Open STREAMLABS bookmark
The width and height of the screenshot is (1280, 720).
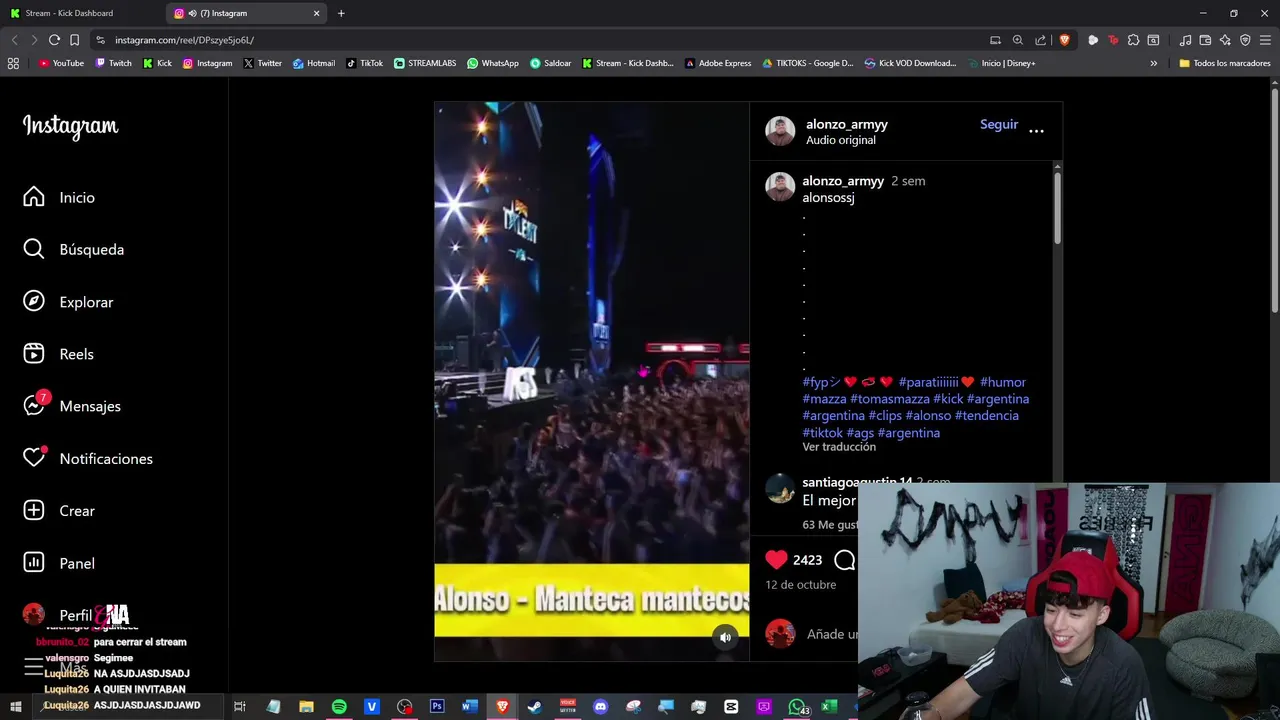point(425,63)
